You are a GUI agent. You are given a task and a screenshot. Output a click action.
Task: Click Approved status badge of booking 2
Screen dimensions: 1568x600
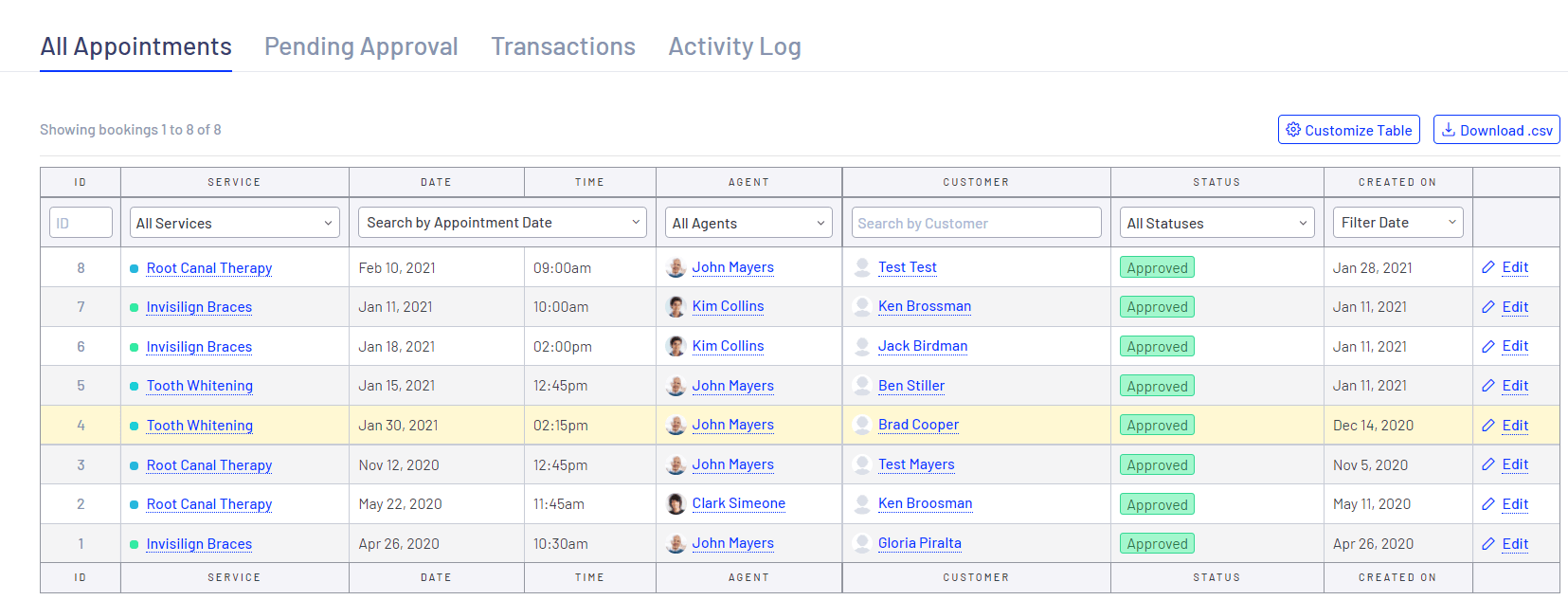[x=1157, y=504]
